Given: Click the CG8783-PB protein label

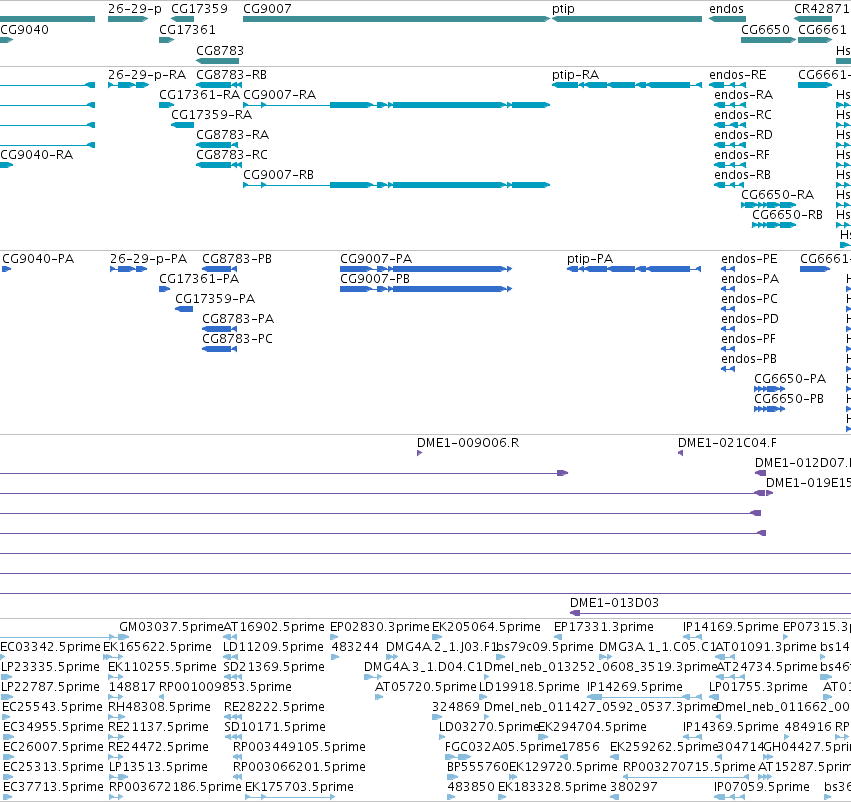Looking at the screenshot, I should click(237, 259).
